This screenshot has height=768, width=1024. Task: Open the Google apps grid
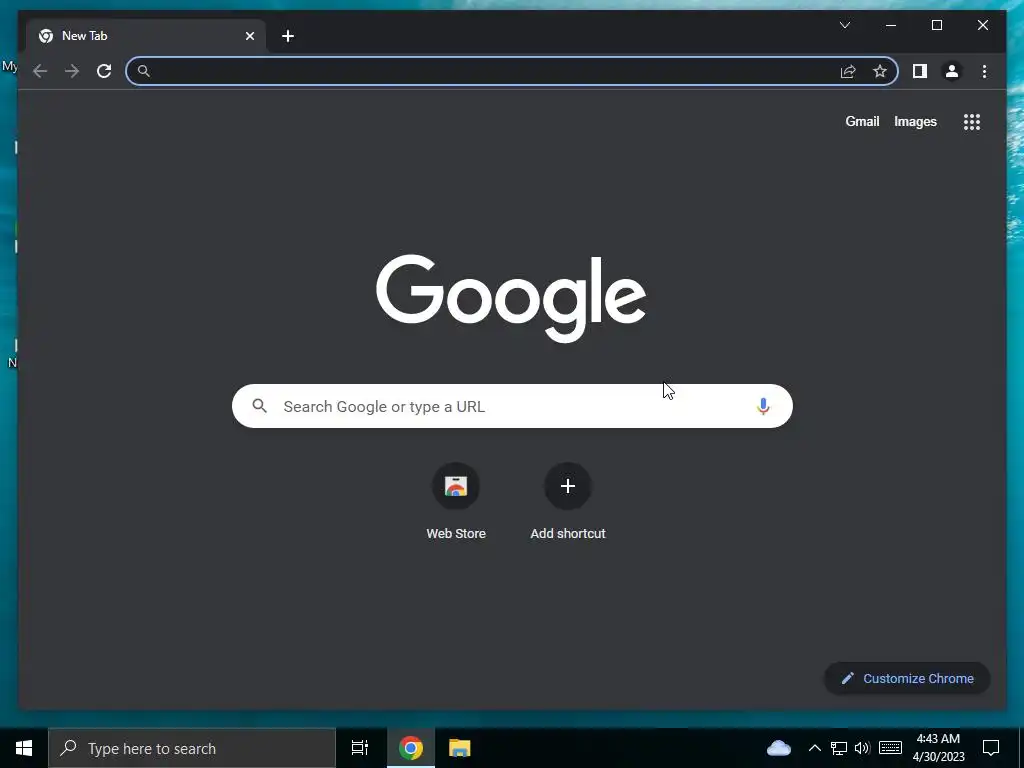972,121
